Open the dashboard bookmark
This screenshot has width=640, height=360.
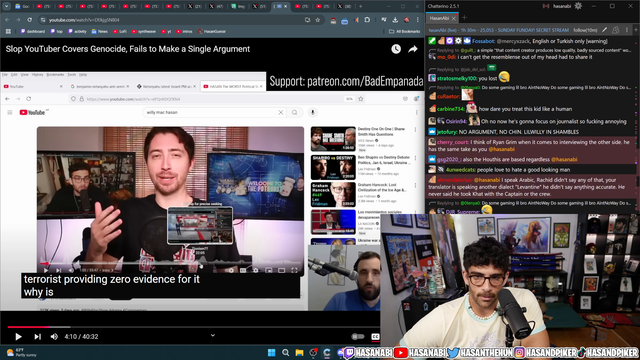click(33, 31)
